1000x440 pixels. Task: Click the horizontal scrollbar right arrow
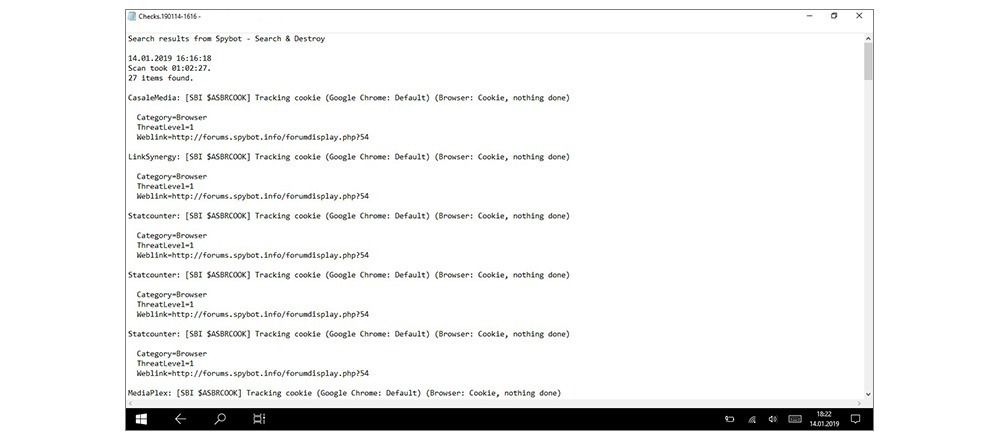coord(859,403)
